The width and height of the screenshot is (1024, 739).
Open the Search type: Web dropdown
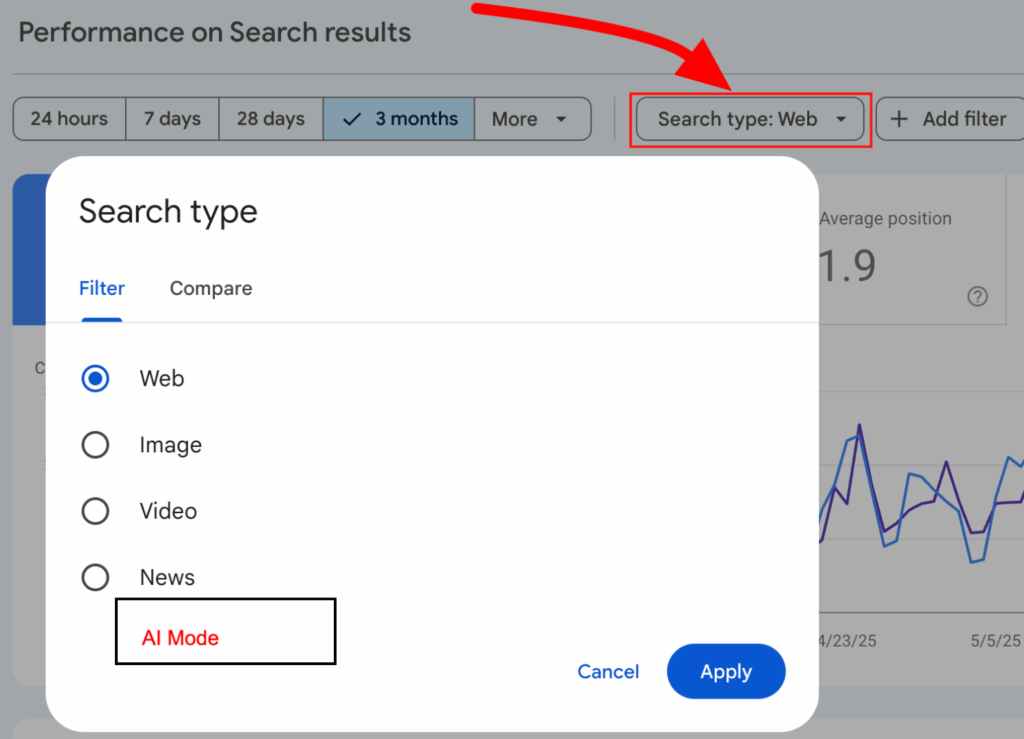click(x=750, y=118)
